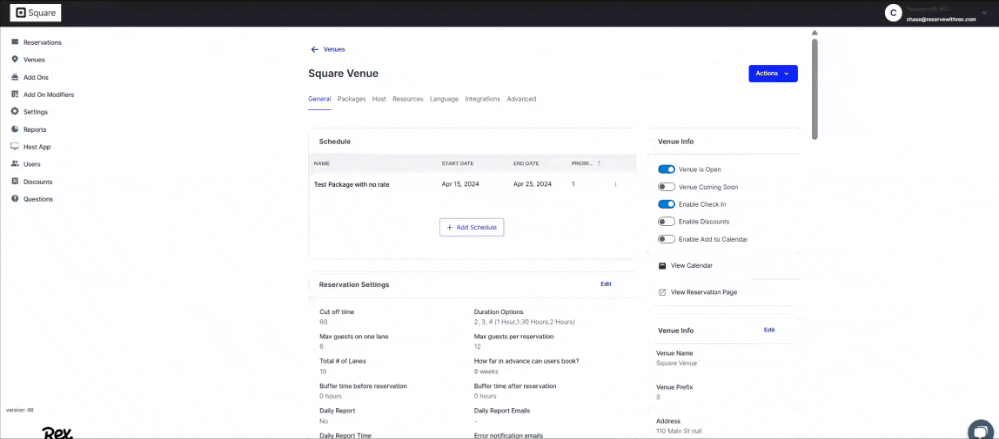Viewport: 999px width, 439px height.
Task: Switch to the Integrations tab
Action: pyautogui.click(x=482, y=99)
